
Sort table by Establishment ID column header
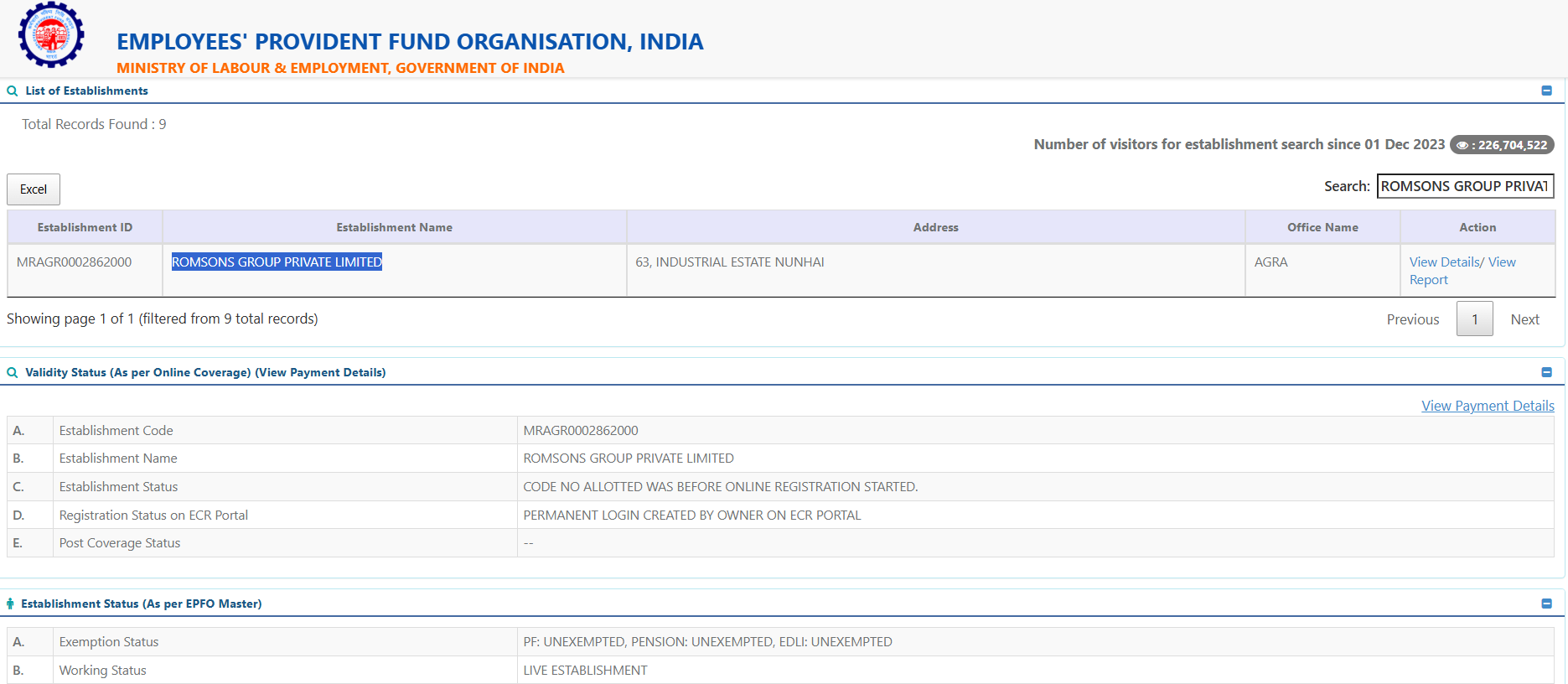[x=85, y=227]
